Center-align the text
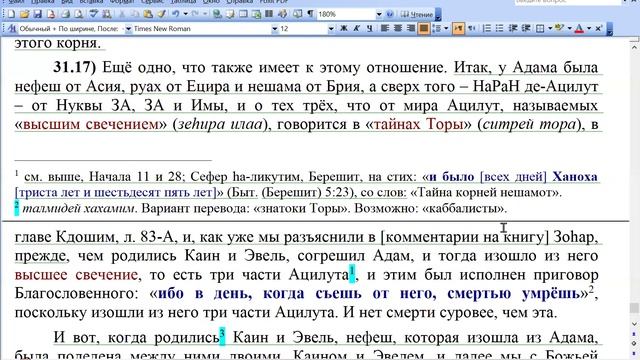Screen dimensions: 640x360 398,28
